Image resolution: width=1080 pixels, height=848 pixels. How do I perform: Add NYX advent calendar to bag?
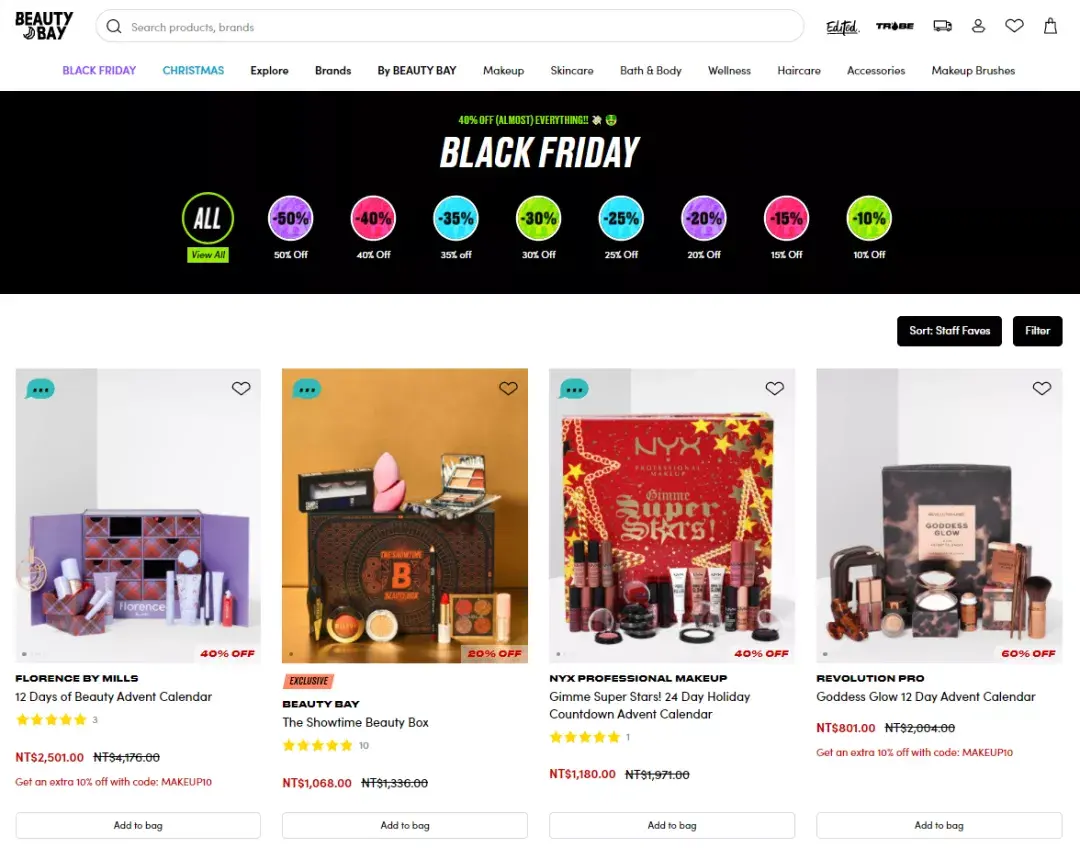[672, 825]
